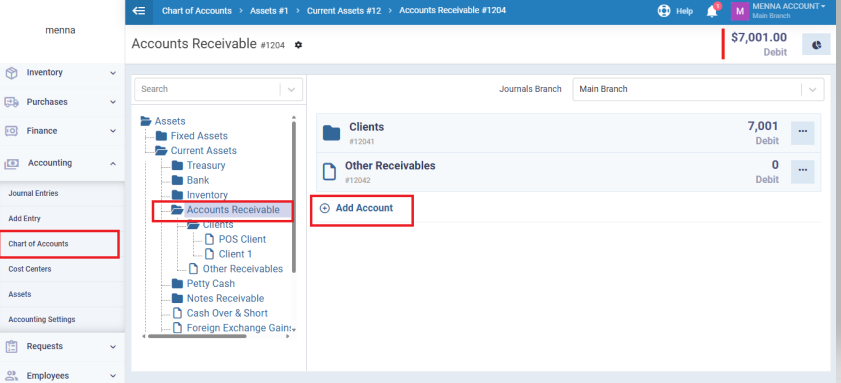Select Foreign Exchange Gains node in tree
The width and height of the screenshot is (841, 383).
(239, 328)
